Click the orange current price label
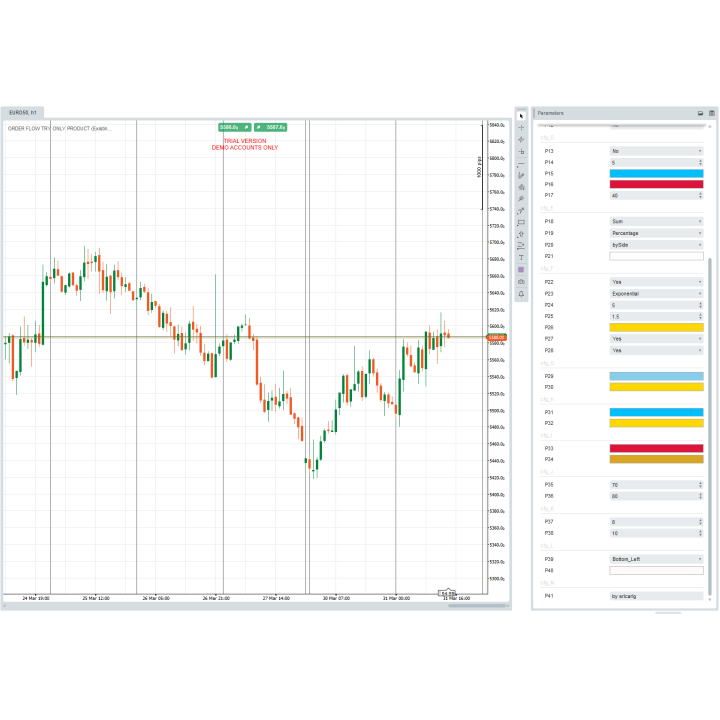720x720 pixels. point(496,338)
